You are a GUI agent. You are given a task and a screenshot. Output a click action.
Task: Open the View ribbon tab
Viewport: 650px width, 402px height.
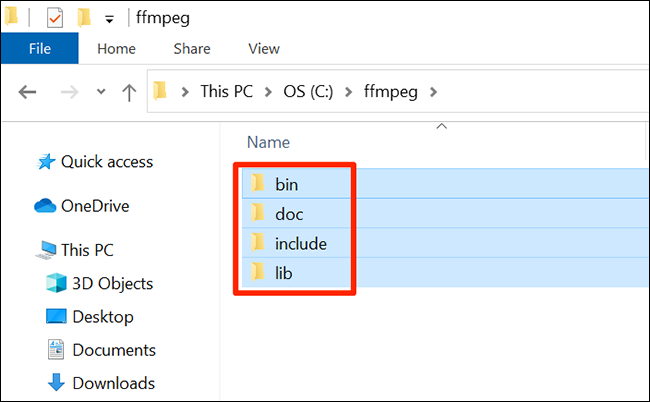(x=264, y=47)
